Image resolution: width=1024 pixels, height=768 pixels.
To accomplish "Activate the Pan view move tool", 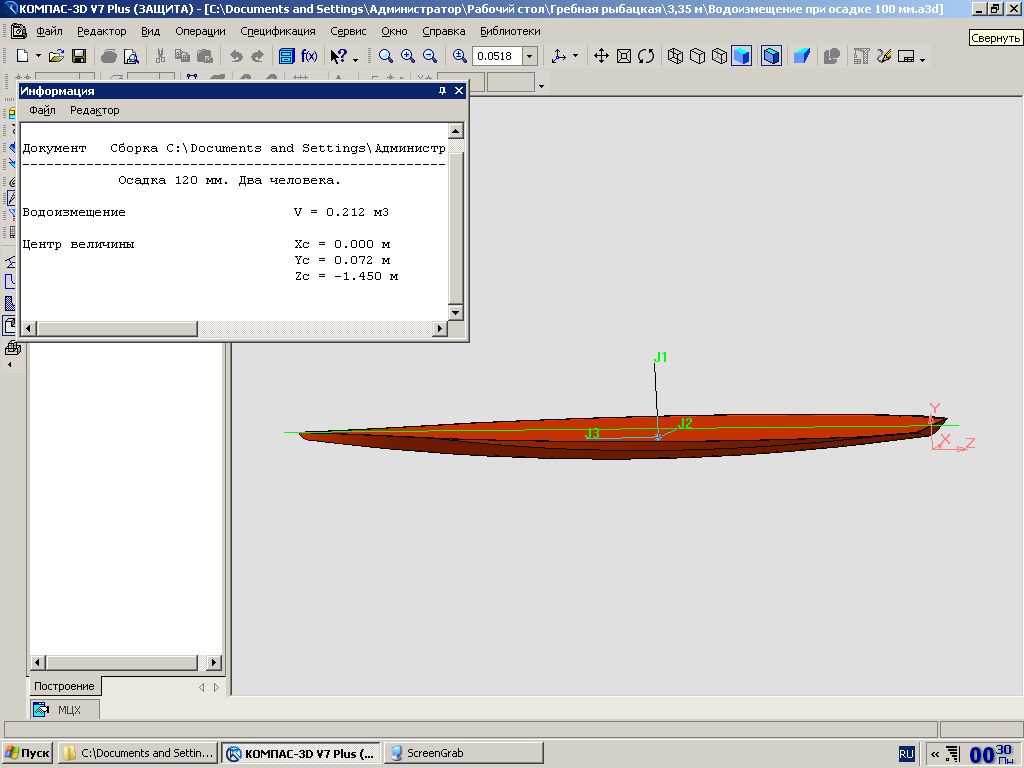I will pyautogui.click(x=601, y=57).
